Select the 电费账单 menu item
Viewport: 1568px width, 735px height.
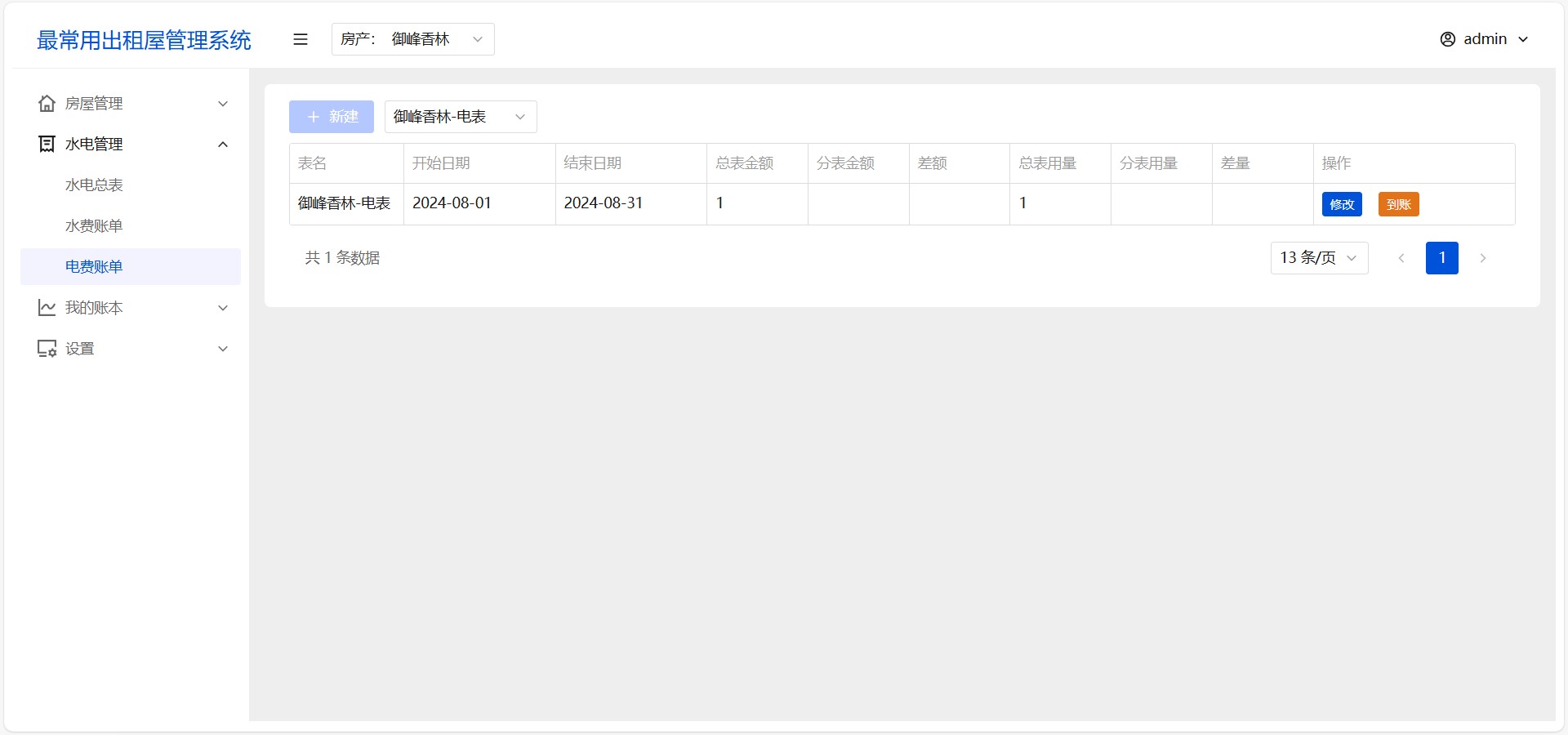click(131, 266)
